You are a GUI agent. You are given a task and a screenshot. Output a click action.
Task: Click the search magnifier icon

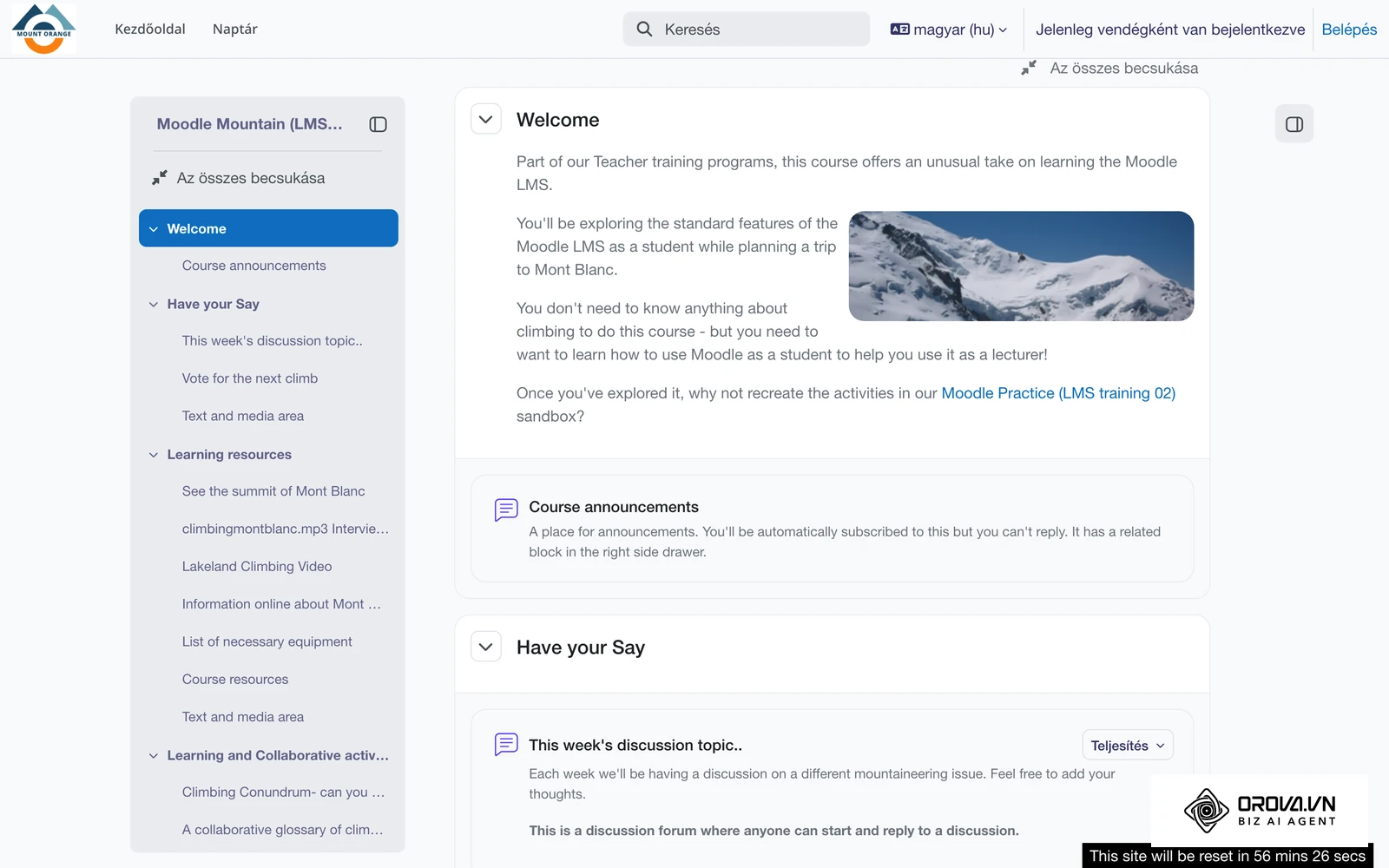click(644, 29)
